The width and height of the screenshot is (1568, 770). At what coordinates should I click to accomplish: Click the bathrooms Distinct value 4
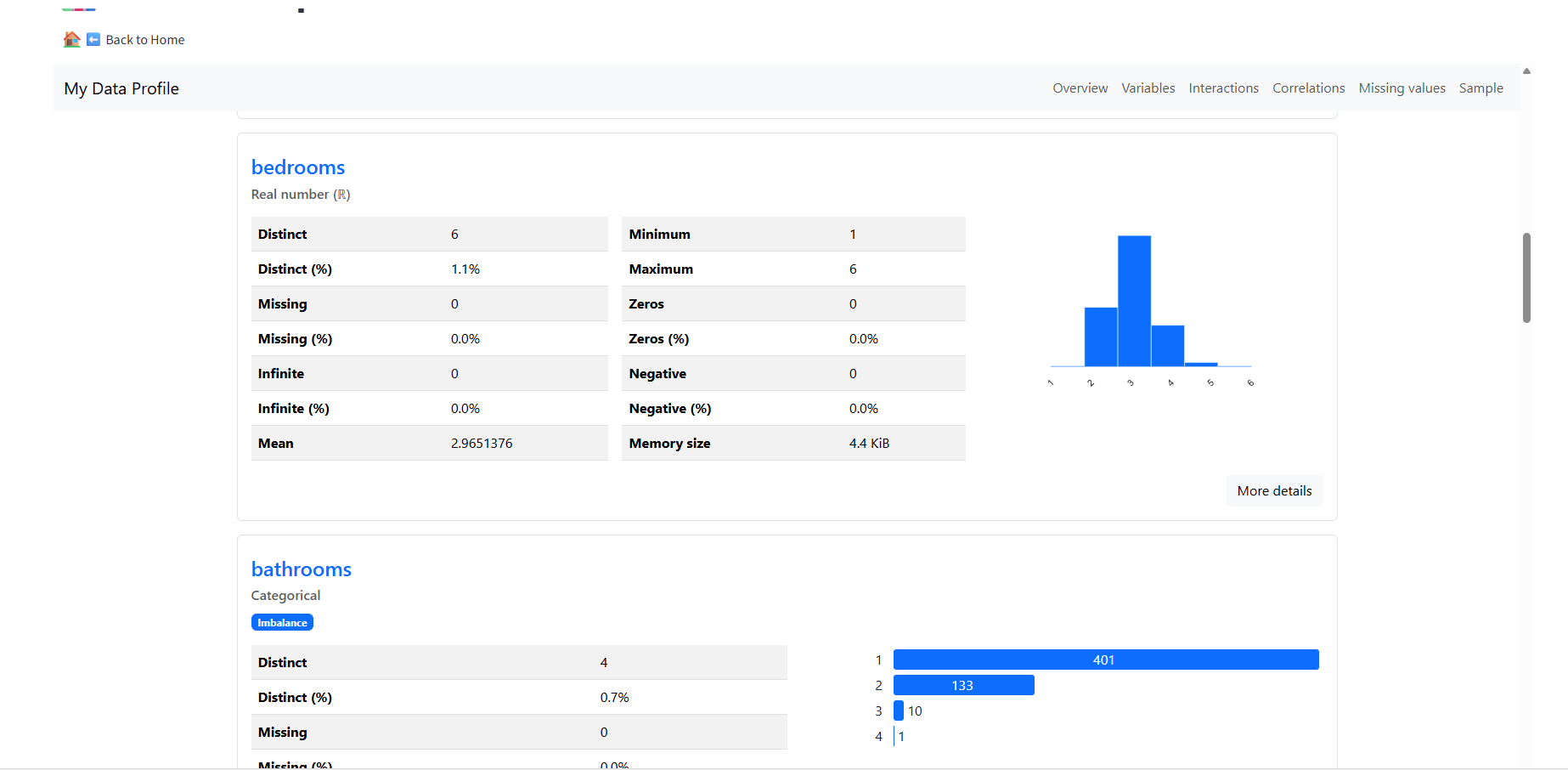pos(604,663)
